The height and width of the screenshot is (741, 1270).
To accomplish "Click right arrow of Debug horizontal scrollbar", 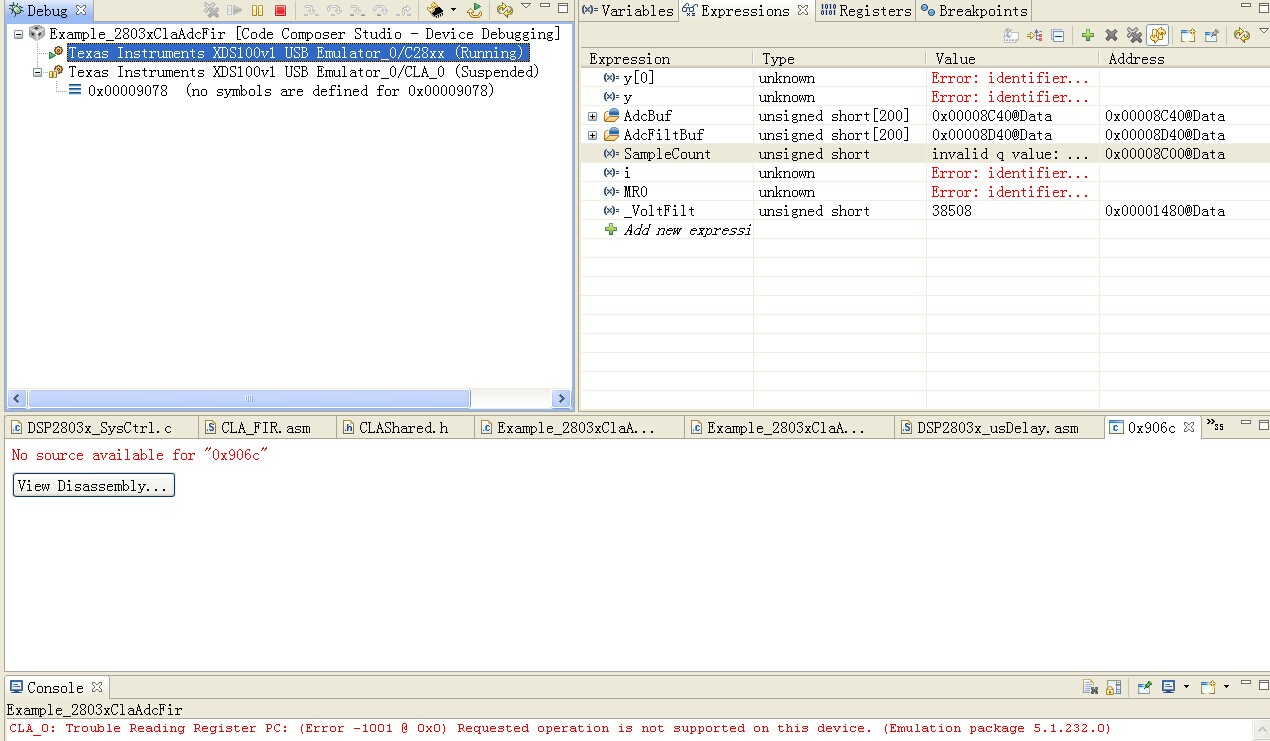I will [x=561, y=399].
